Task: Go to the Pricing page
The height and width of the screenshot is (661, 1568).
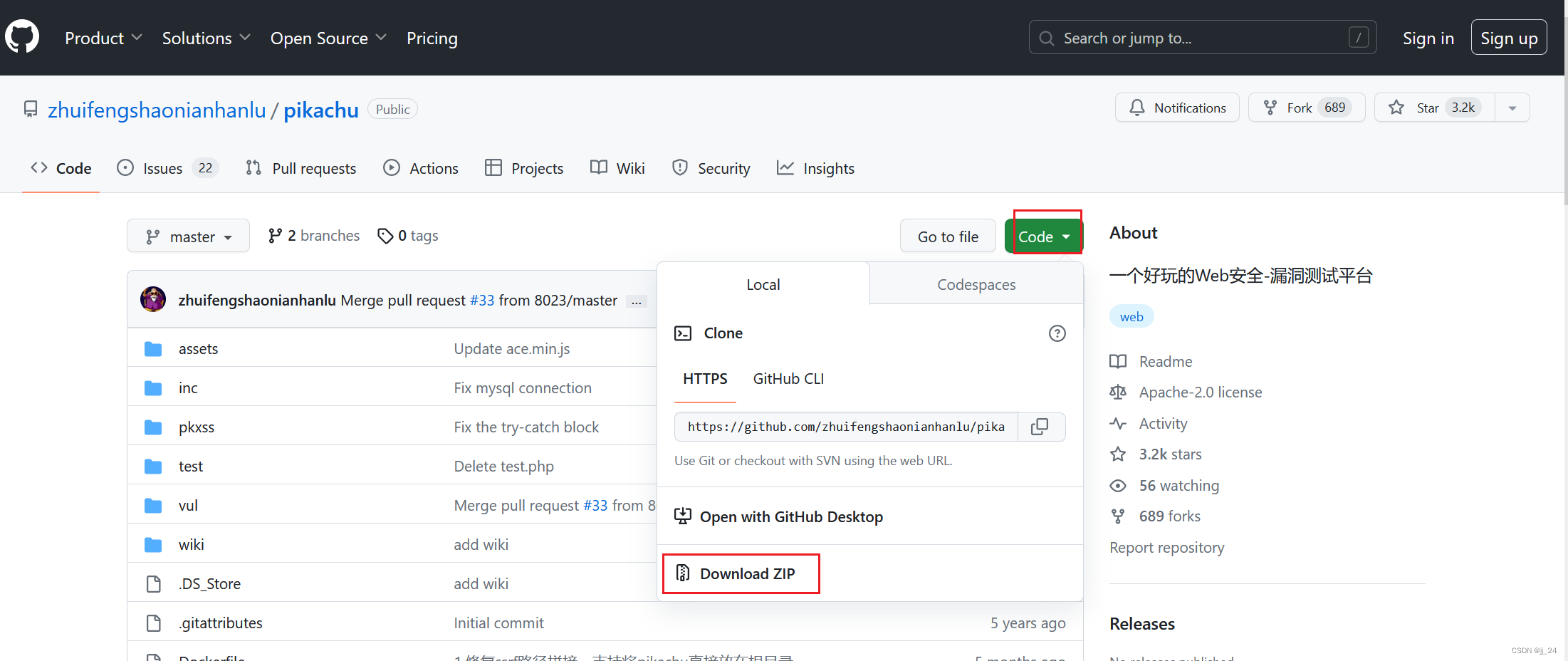Action: pyautogui.click(x=432, y=38)
